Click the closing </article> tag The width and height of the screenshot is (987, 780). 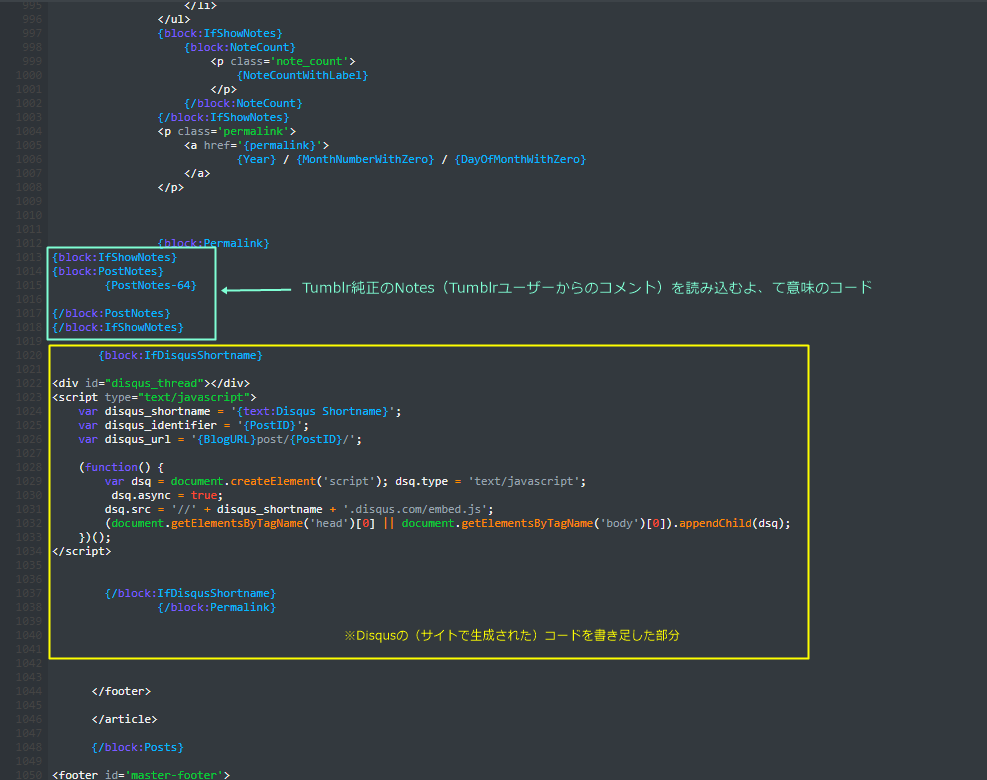124,719
